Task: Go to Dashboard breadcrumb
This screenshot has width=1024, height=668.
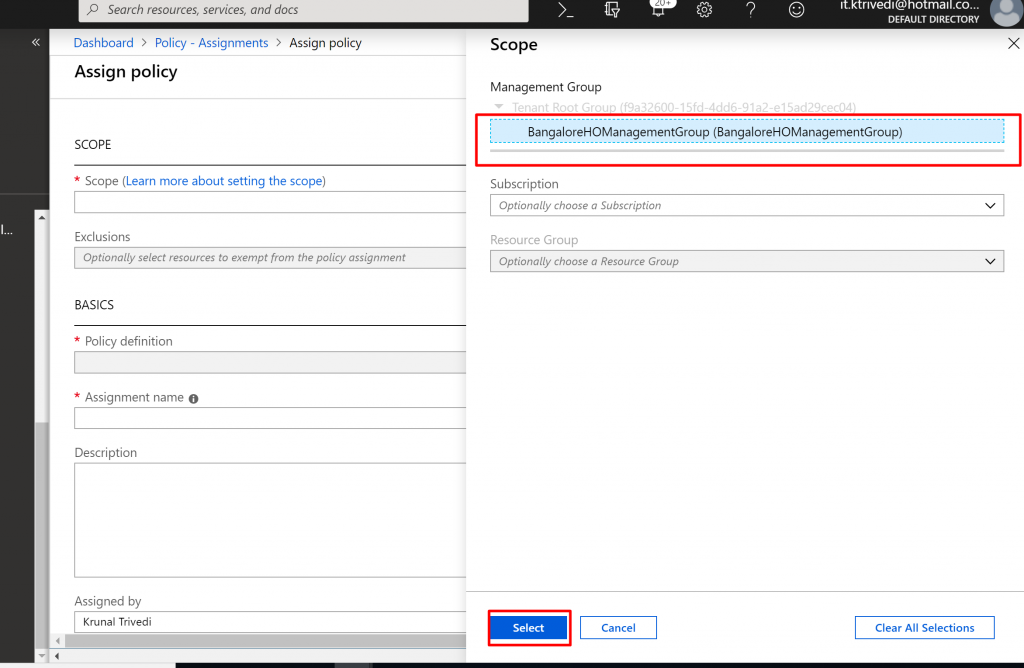Action: (103, 43)
